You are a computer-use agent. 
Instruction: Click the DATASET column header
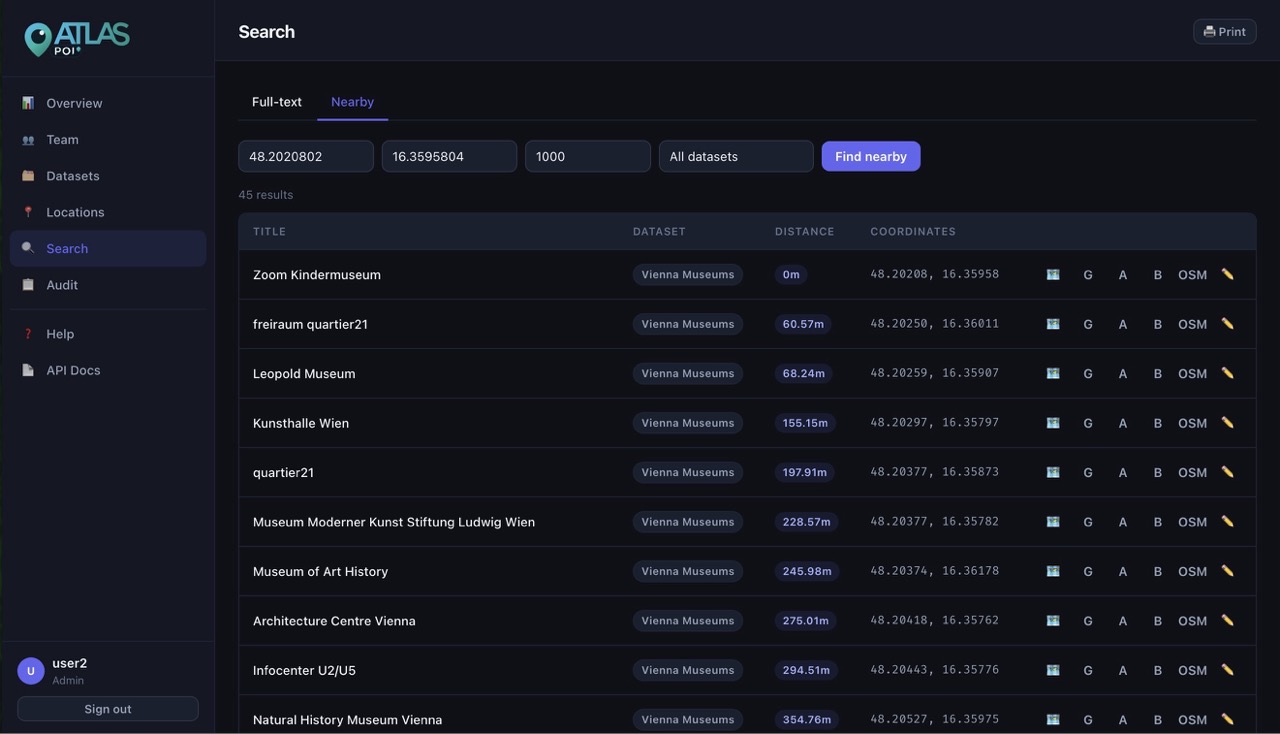tap(659, 231)
